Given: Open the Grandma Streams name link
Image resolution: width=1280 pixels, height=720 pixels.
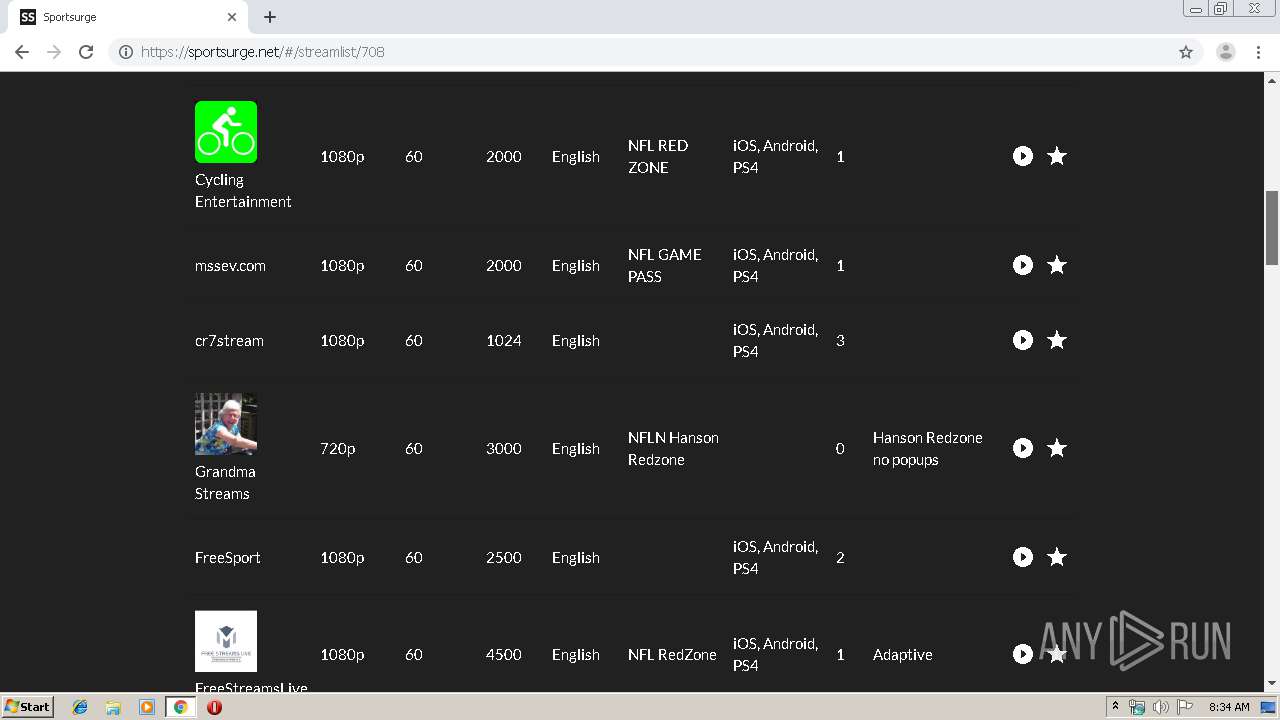Looking at the screenshot, I should 225,482.
